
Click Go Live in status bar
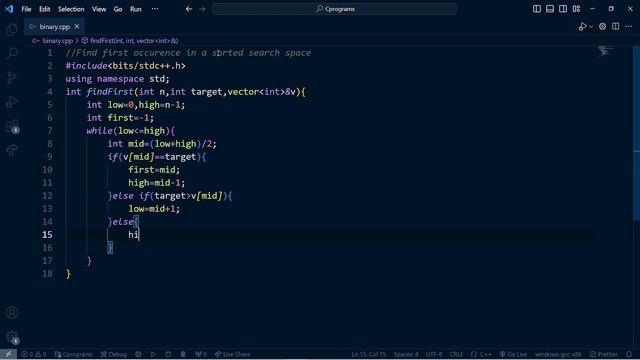513,354
